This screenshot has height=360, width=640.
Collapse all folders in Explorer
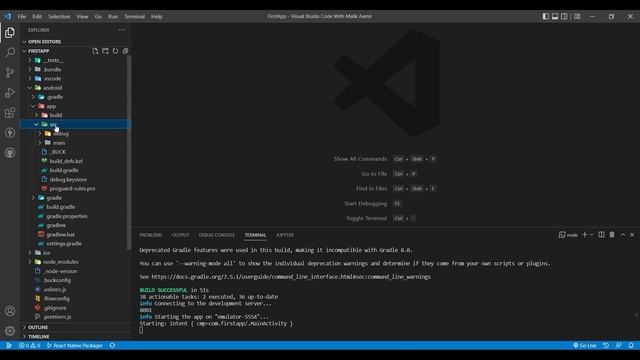coord(125,51)
